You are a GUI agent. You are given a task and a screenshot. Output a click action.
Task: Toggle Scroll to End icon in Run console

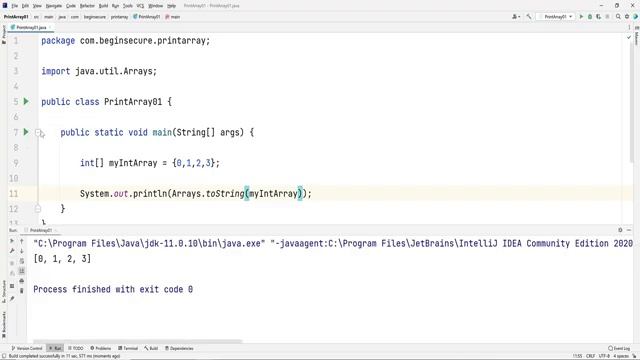(x=22, y=271)
